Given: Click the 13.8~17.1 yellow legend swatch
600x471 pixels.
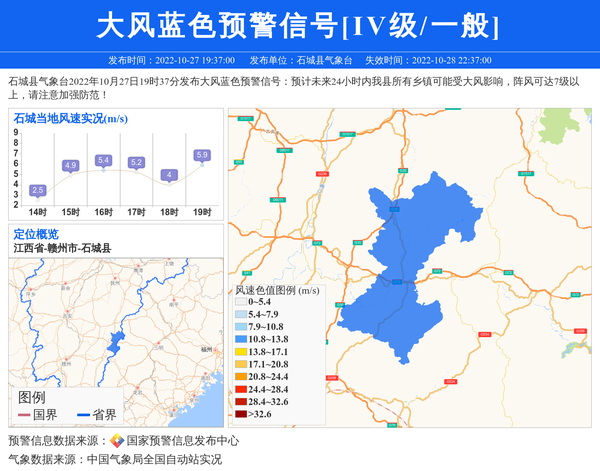Looking at the screenshot, I should [x=241, y=352].
